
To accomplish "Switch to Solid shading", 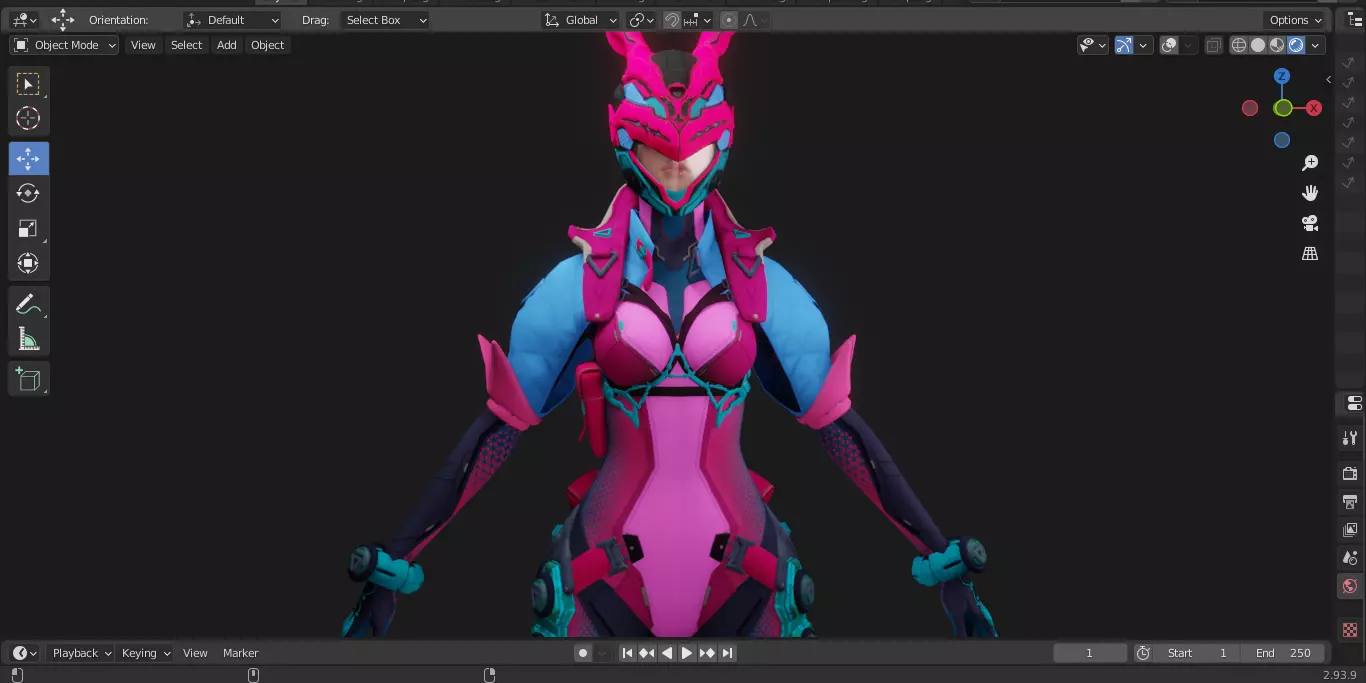I will point(1258,45).
